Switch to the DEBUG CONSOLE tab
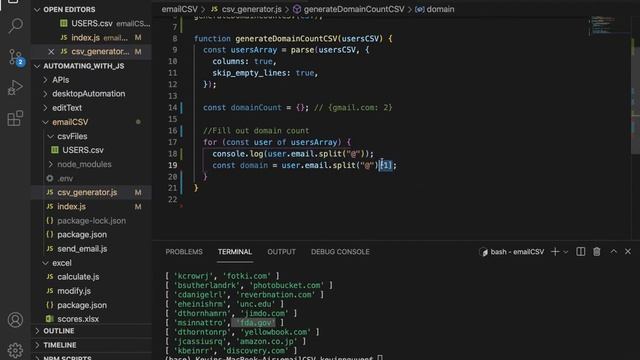This screenshot has width=640, height=360. click(340, 252)
